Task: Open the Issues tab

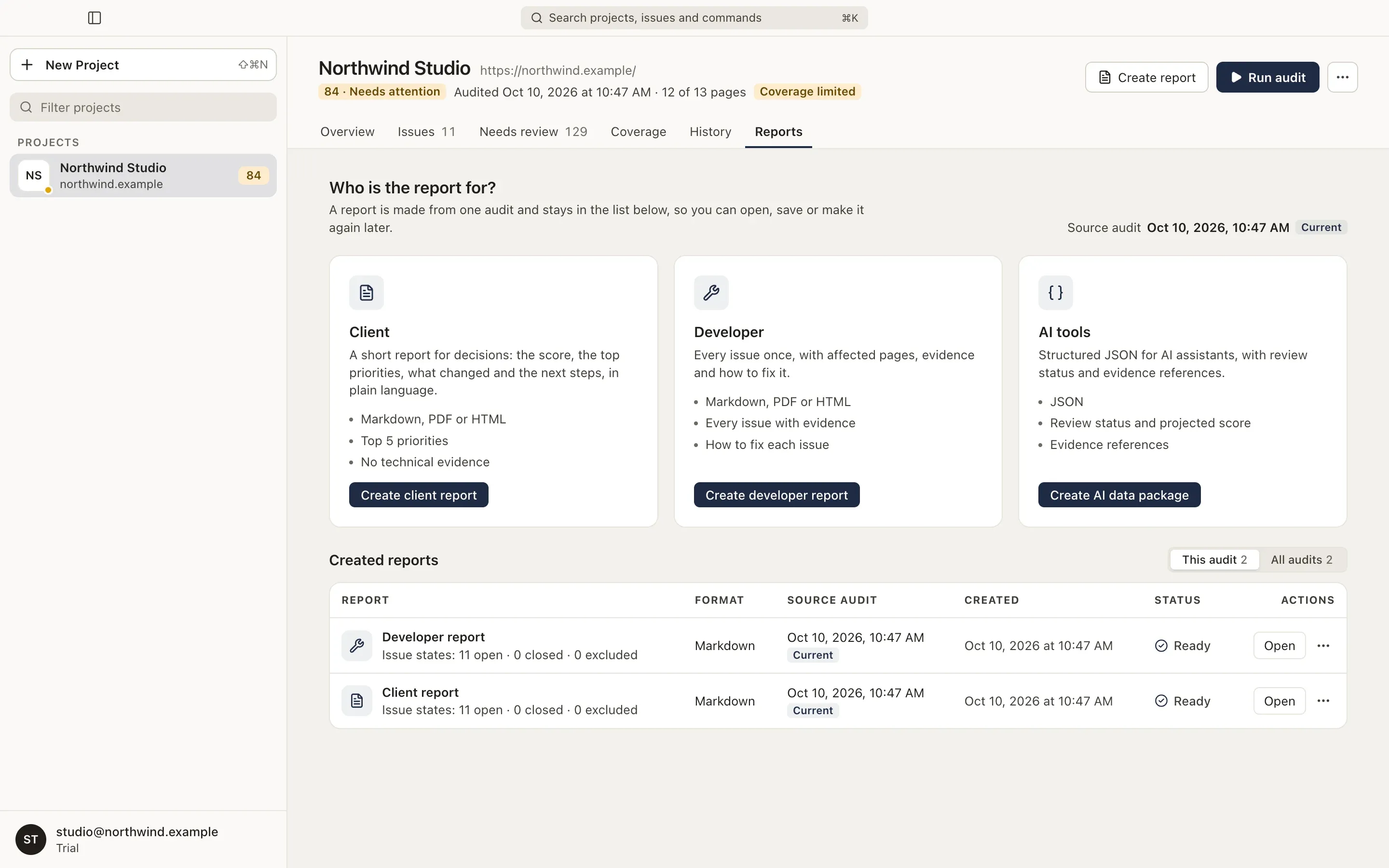Action: 426,132
